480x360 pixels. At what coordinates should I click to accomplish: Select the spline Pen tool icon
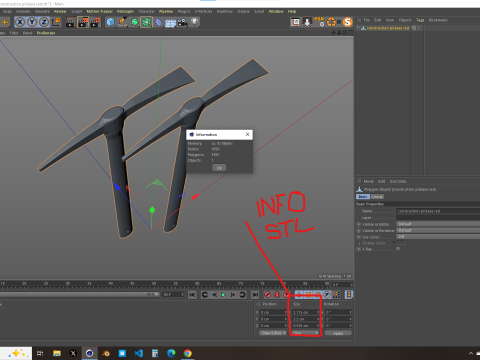pyautogui.click(x=122, y=22)
